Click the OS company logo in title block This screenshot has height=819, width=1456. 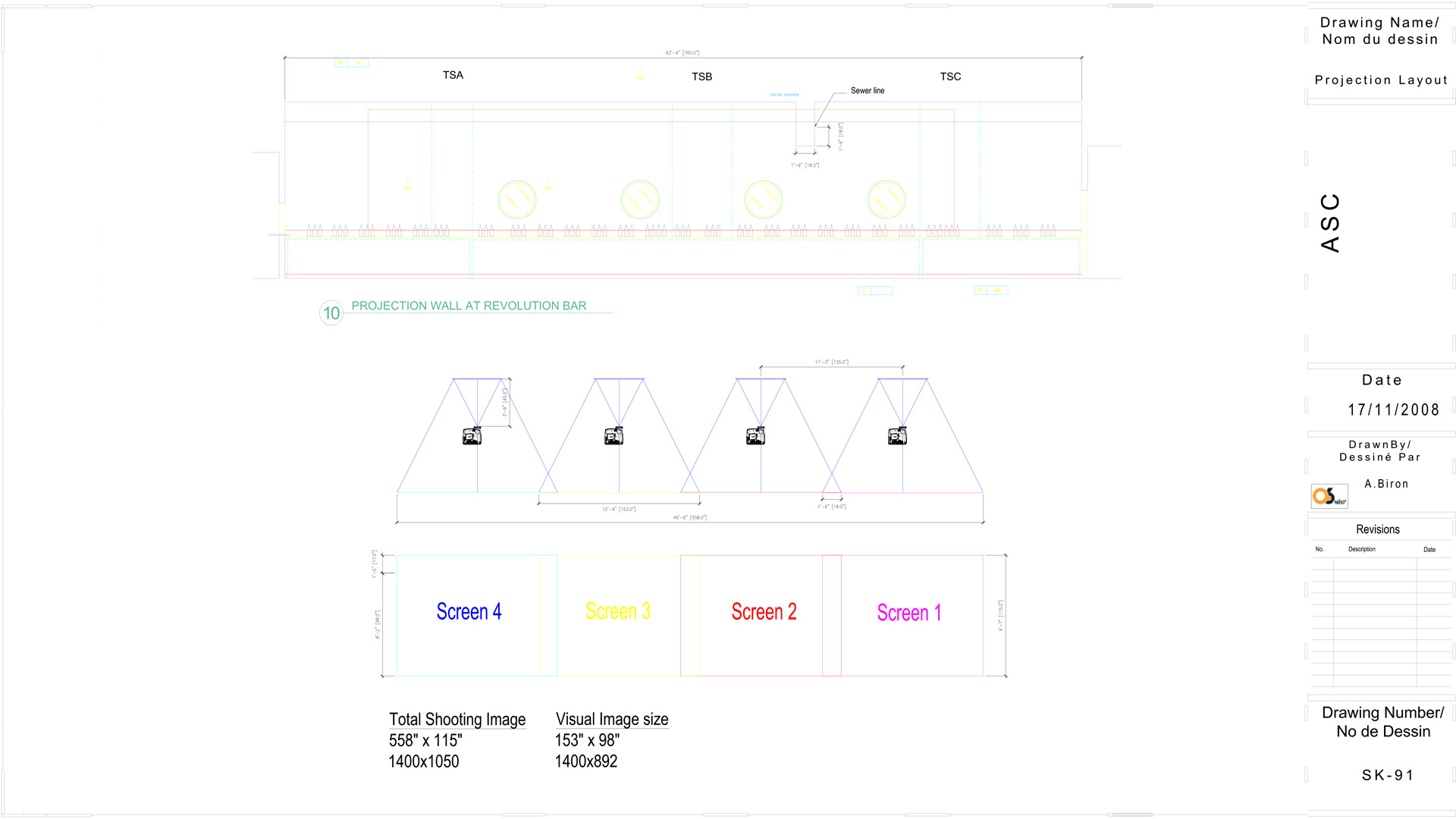(1329, 496)
